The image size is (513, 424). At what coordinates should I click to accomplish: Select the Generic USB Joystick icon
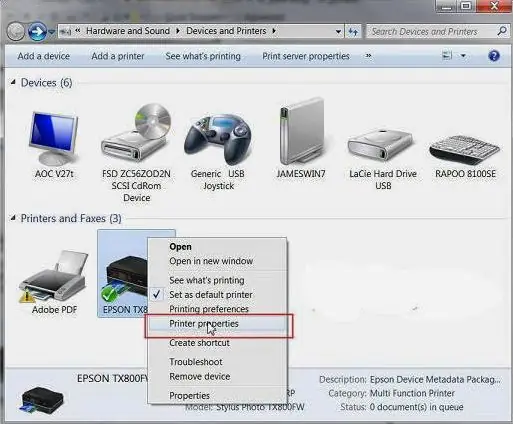218,139
